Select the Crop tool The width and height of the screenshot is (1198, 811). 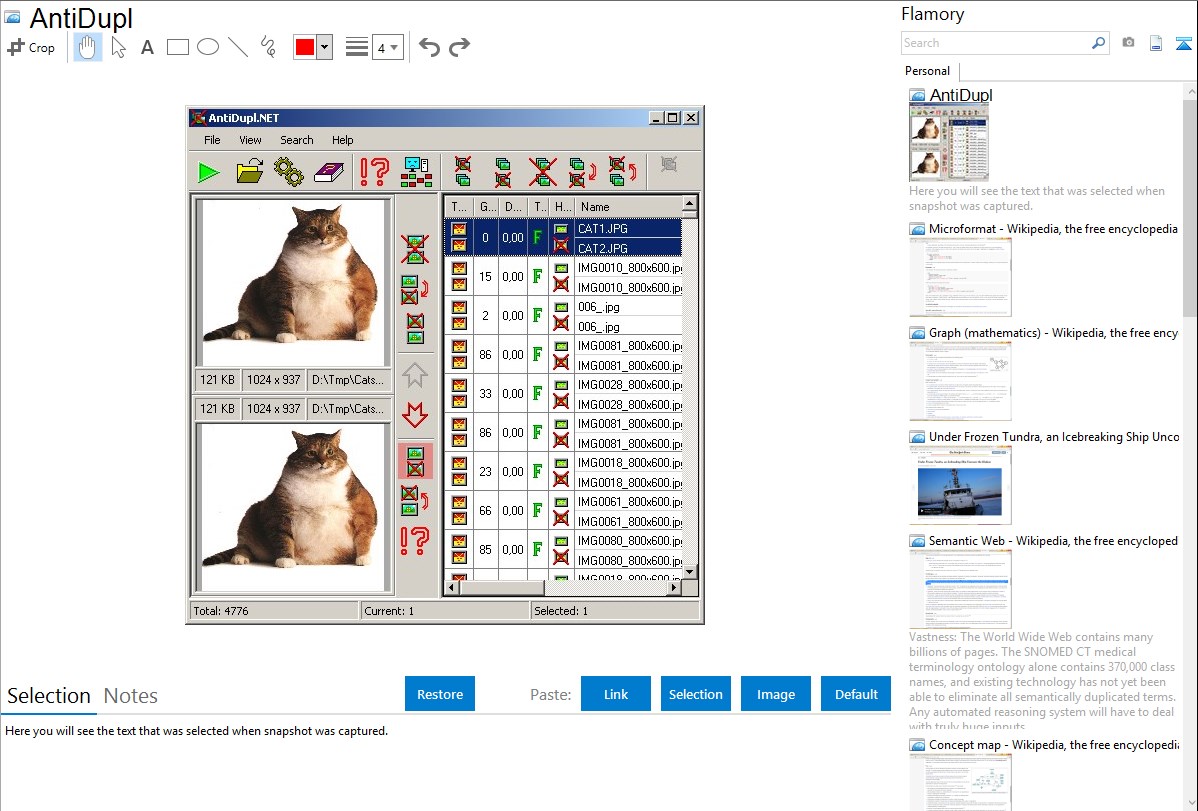tap(31, 47)
